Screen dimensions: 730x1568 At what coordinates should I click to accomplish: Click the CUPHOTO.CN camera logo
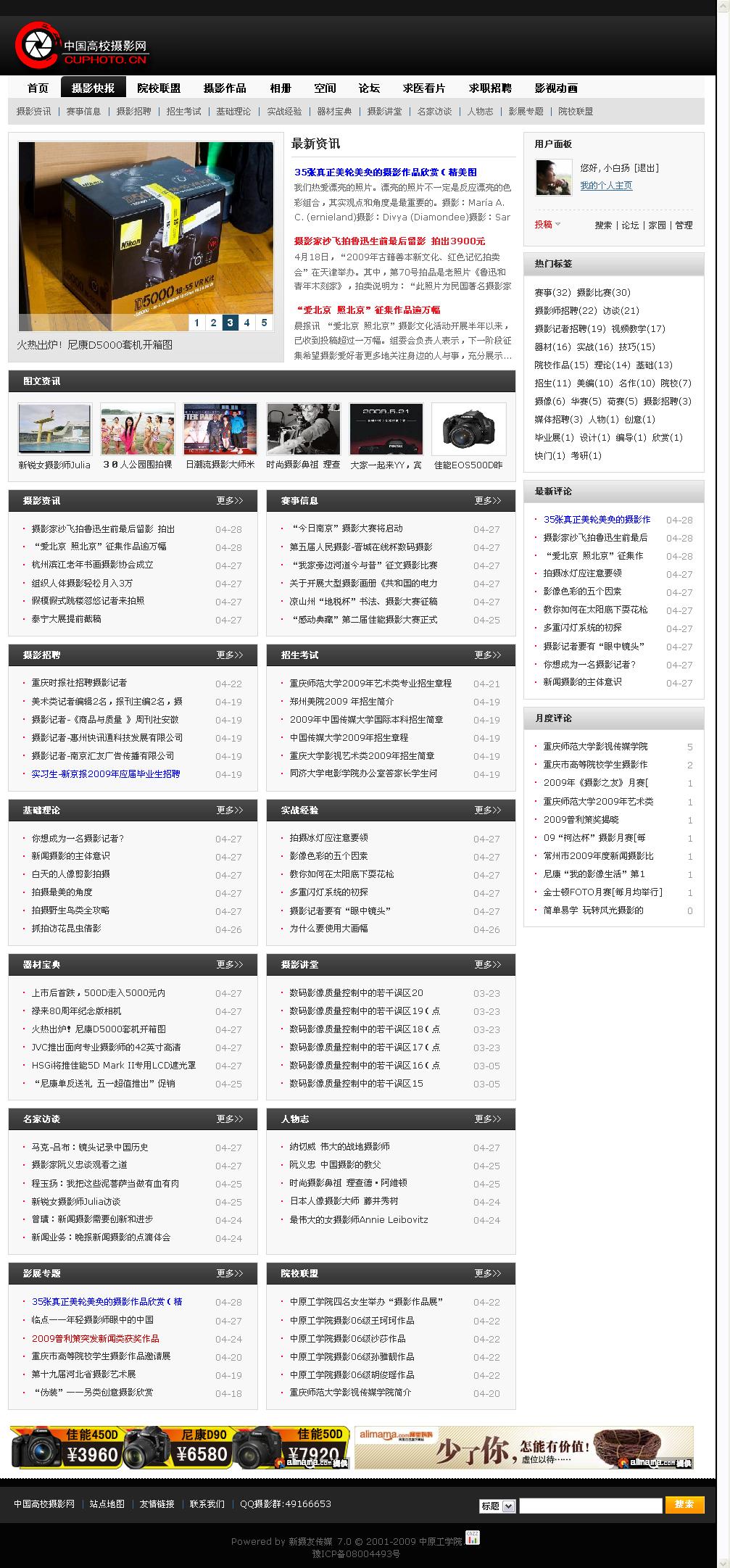[82, 46]
